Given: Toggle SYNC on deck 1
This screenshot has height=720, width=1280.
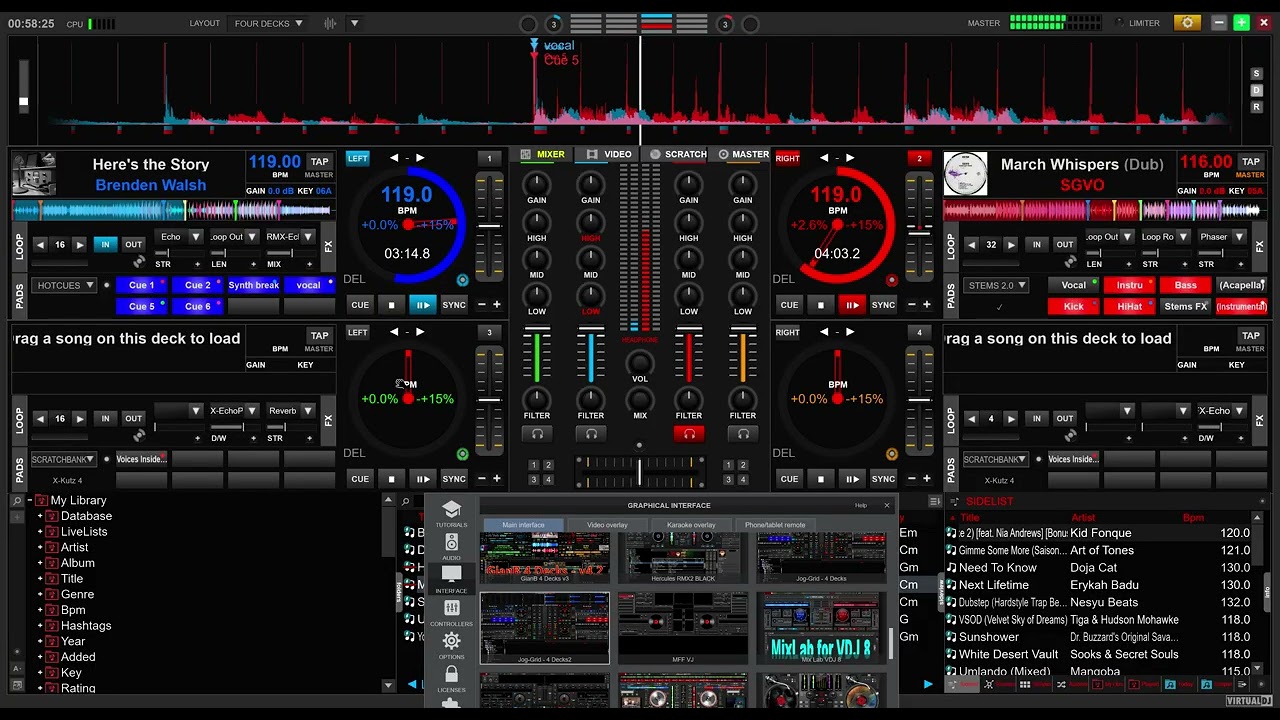Looking at the screenshot, I should click(454, 305).
